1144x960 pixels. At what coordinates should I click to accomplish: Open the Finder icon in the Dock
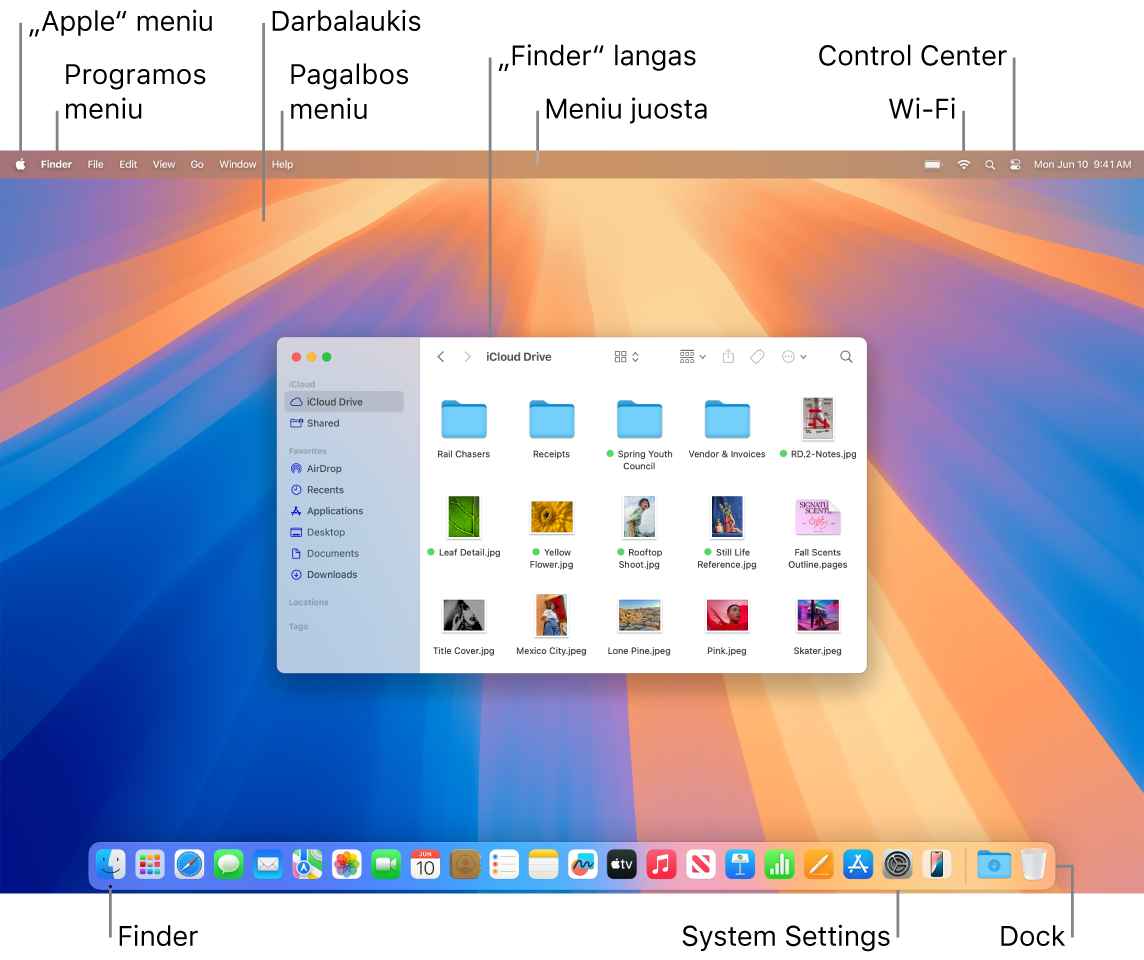click(111, 865)
